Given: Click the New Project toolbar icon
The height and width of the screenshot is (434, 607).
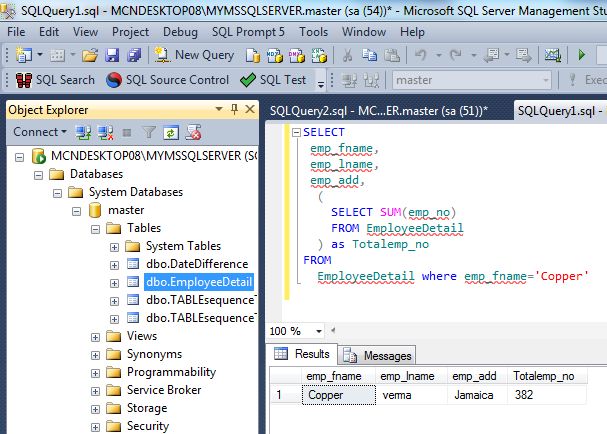Looking at the screenshot, I should [24, 55].
